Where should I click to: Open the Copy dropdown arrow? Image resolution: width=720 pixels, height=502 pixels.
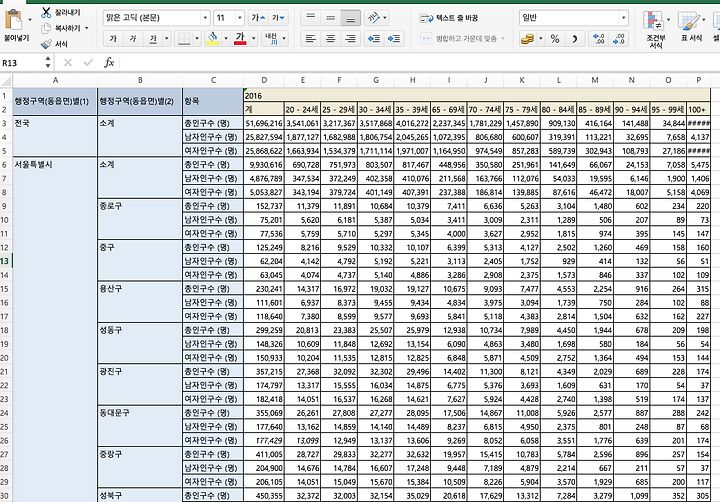pos(86,28)
